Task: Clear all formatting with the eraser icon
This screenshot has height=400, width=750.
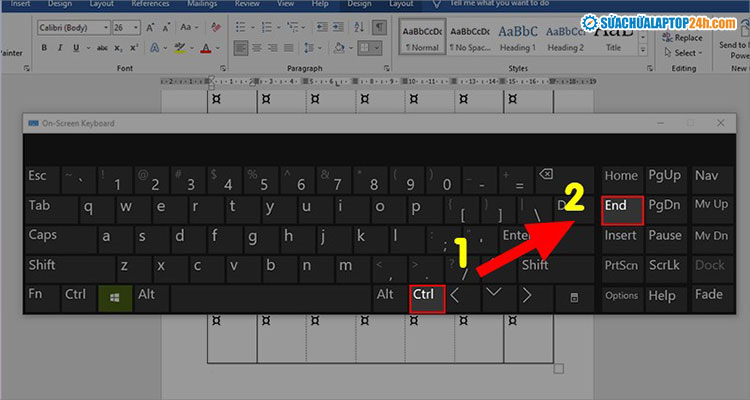Action: point(216,28)
